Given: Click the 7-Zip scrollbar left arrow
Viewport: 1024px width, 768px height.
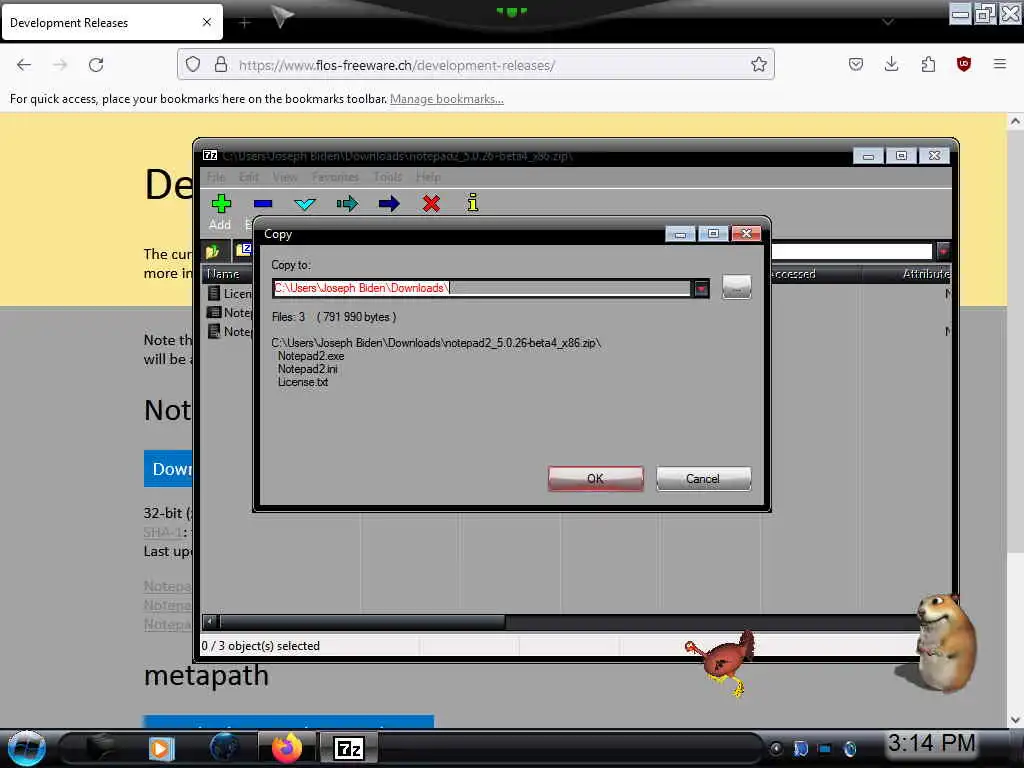Looking at the screenshot, I should [x=210, y=621].
